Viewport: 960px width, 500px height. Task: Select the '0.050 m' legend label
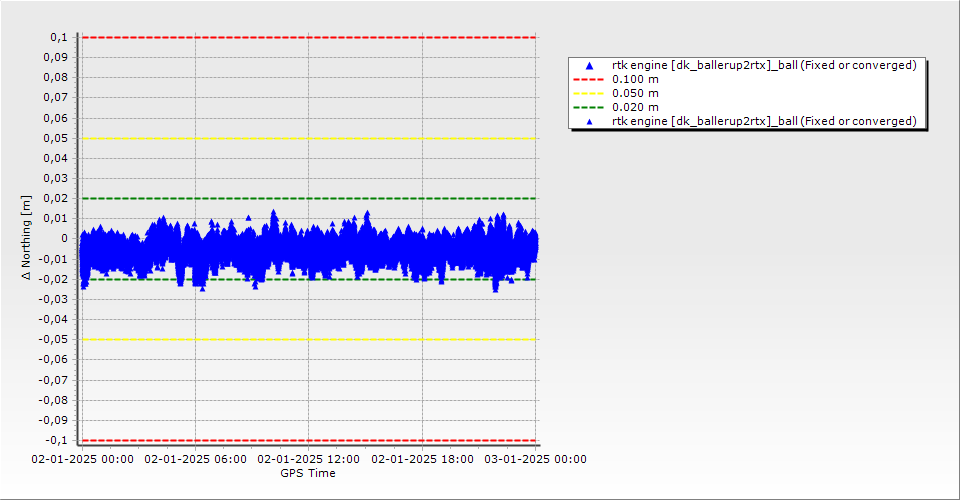[x=636, y=94]
